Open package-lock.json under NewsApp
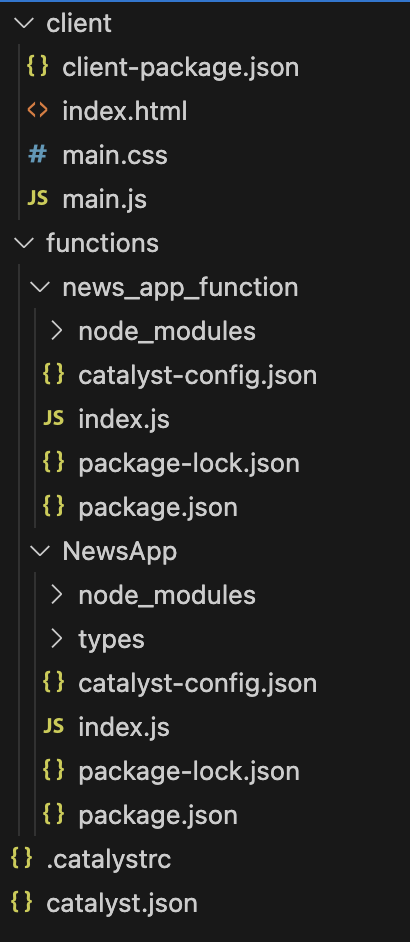 (189, 771)
